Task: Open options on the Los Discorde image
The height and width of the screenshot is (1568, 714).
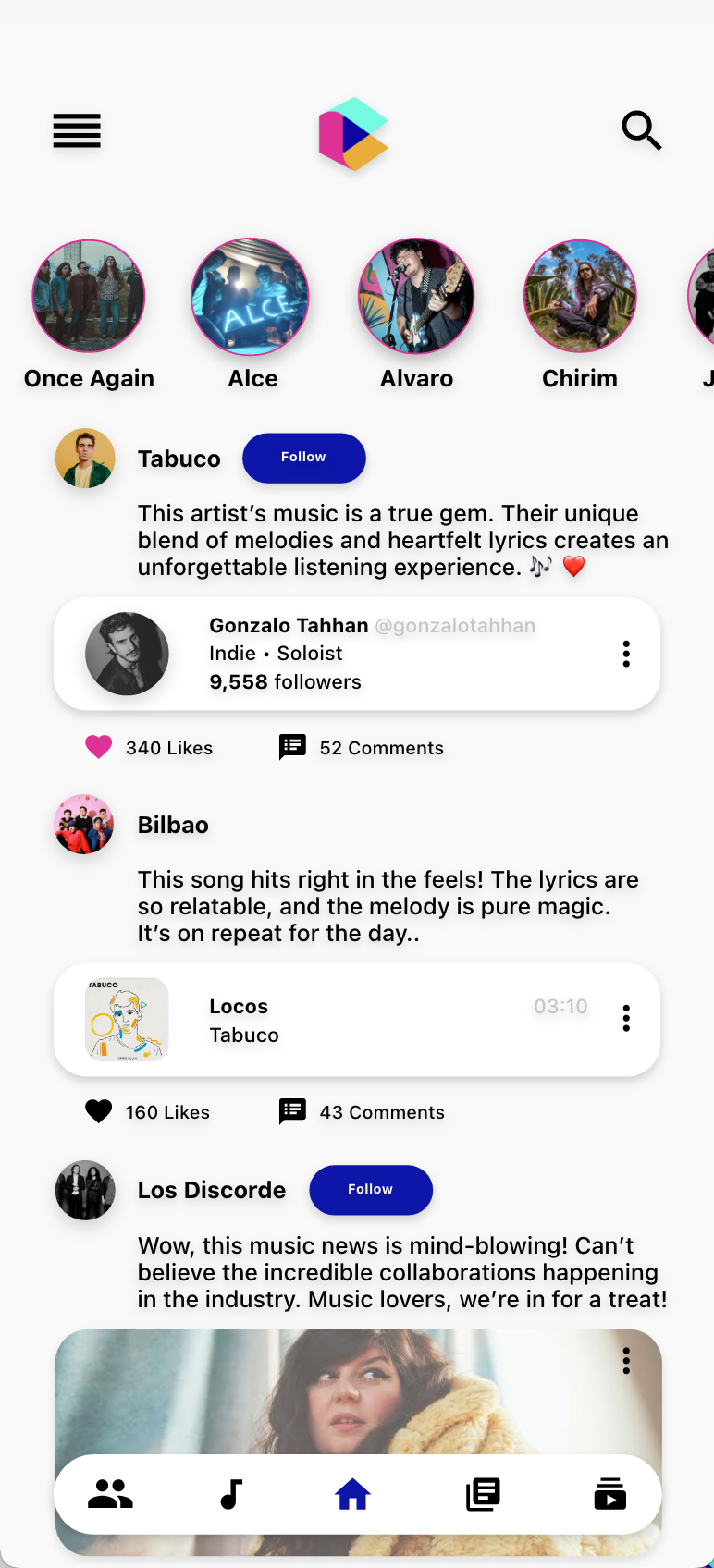Action: coord(626,1360)
